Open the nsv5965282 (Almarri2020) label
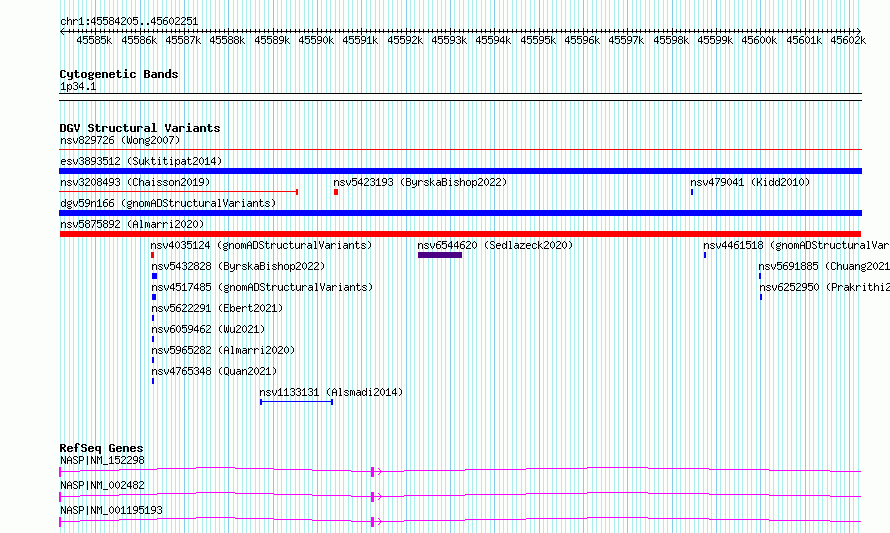This screenshot has height=533, width=890. (223, 350)
